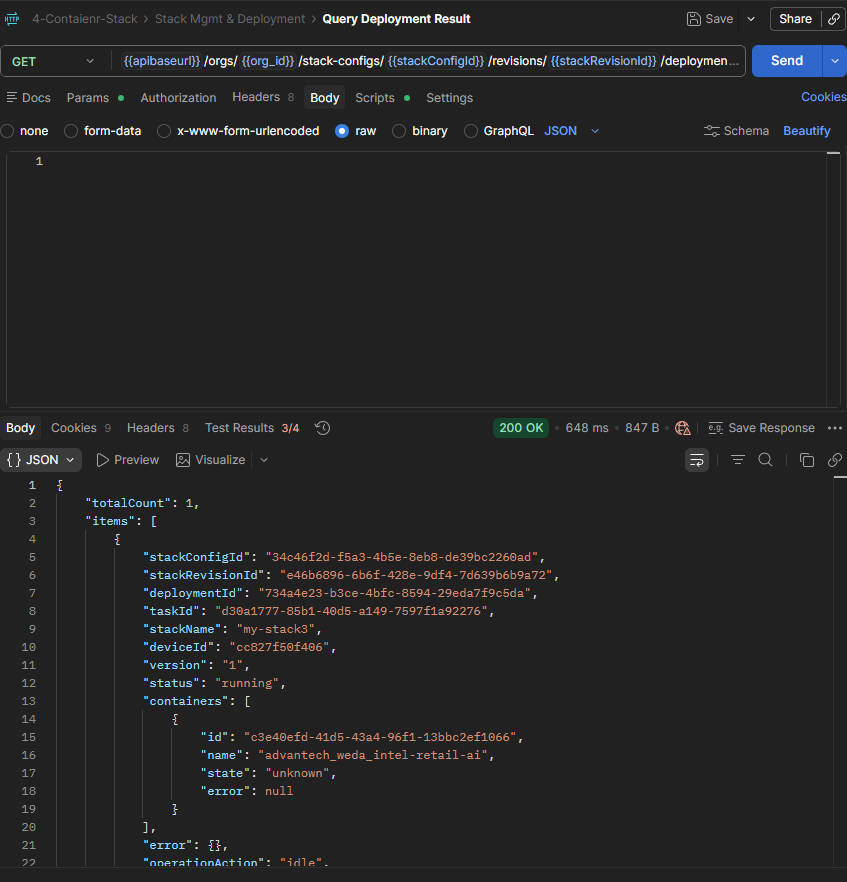Click the name "advantech_weda_intel-retail-ai" value
This screenshot has width=847, height=882.
(x=372, y=755)
